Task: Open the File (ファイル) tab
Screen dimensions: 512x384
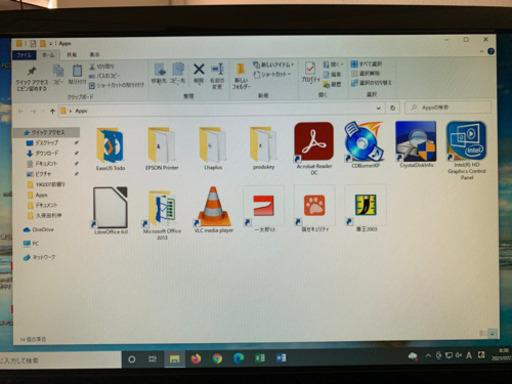Action: click(x=24, y=55)
